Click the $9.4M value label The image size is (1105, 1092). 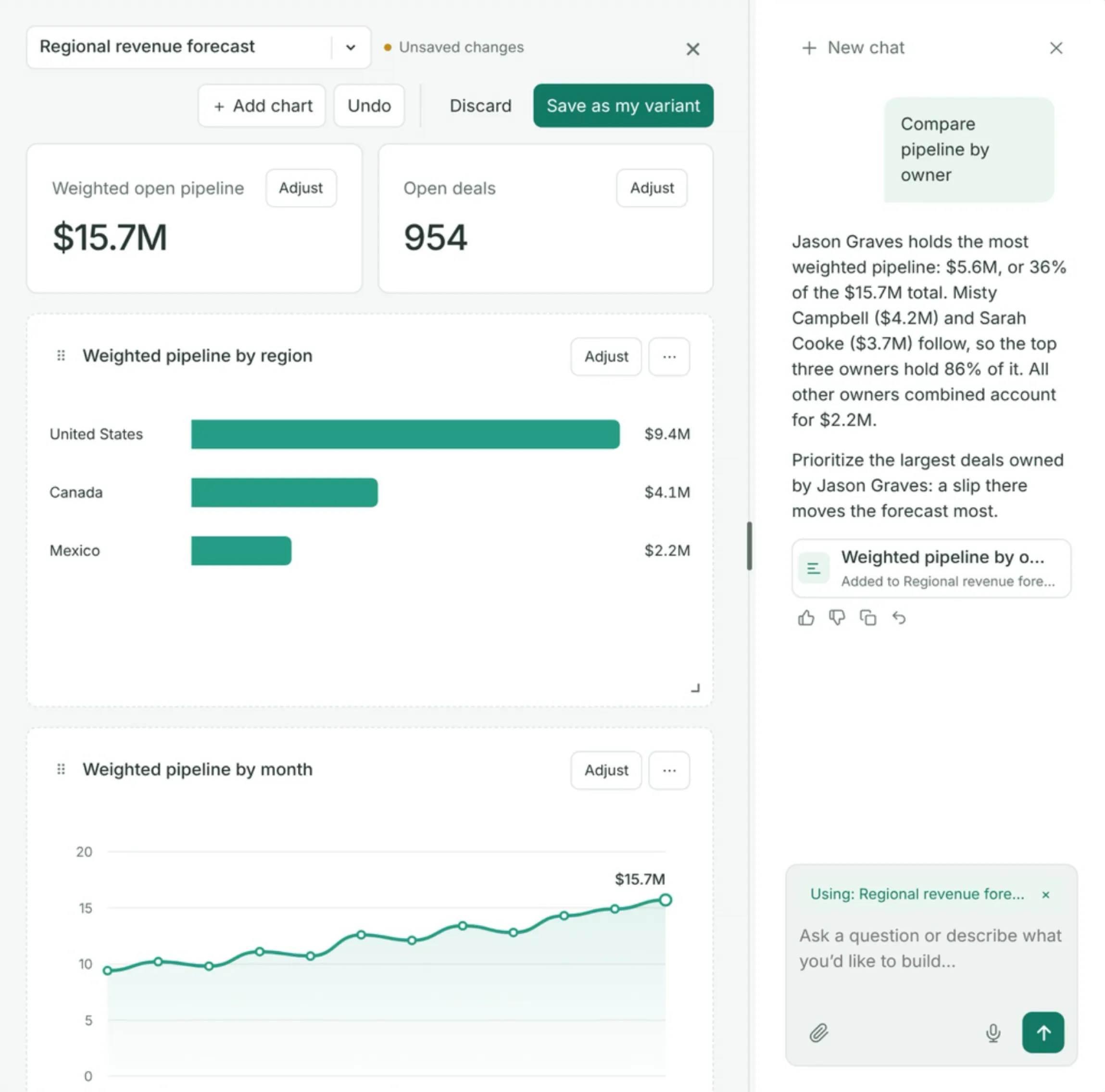[667, 434]
